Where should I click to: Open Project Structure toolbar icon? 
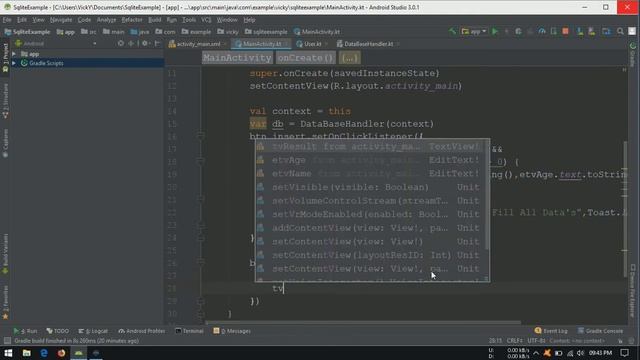click(606, 31)
